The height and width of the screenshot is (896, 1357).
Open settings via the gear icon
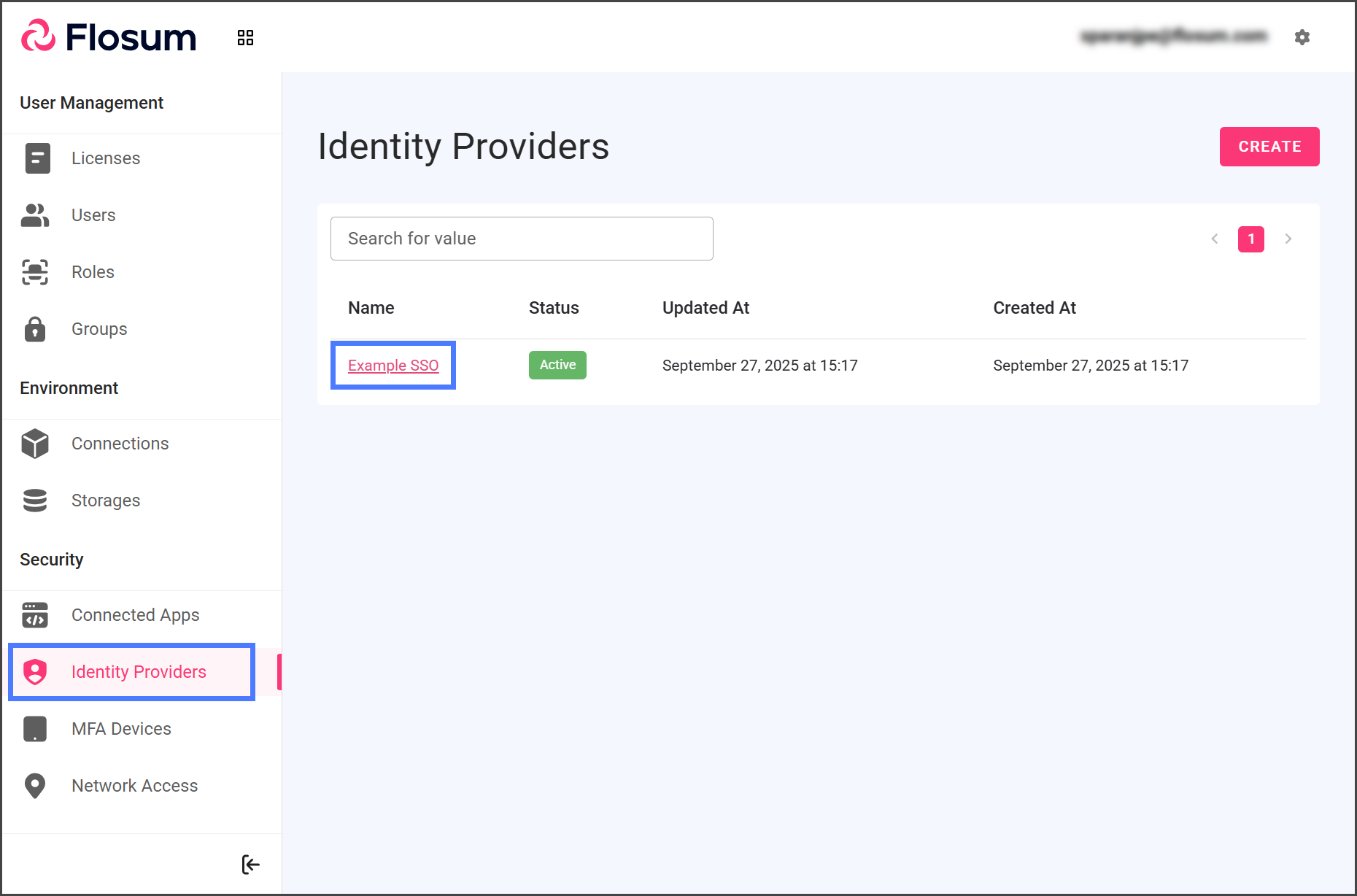click(1302, 37)
